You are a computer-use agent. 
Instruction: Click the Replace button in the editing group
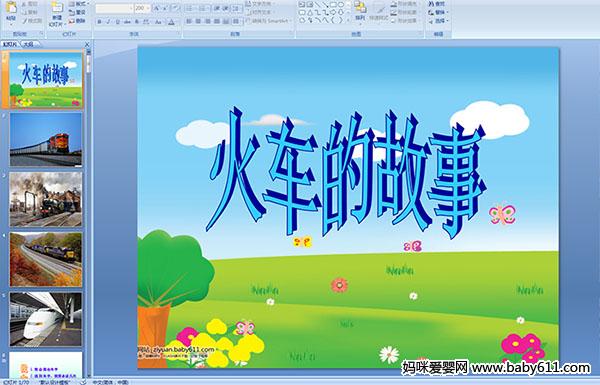coord(437,12)
